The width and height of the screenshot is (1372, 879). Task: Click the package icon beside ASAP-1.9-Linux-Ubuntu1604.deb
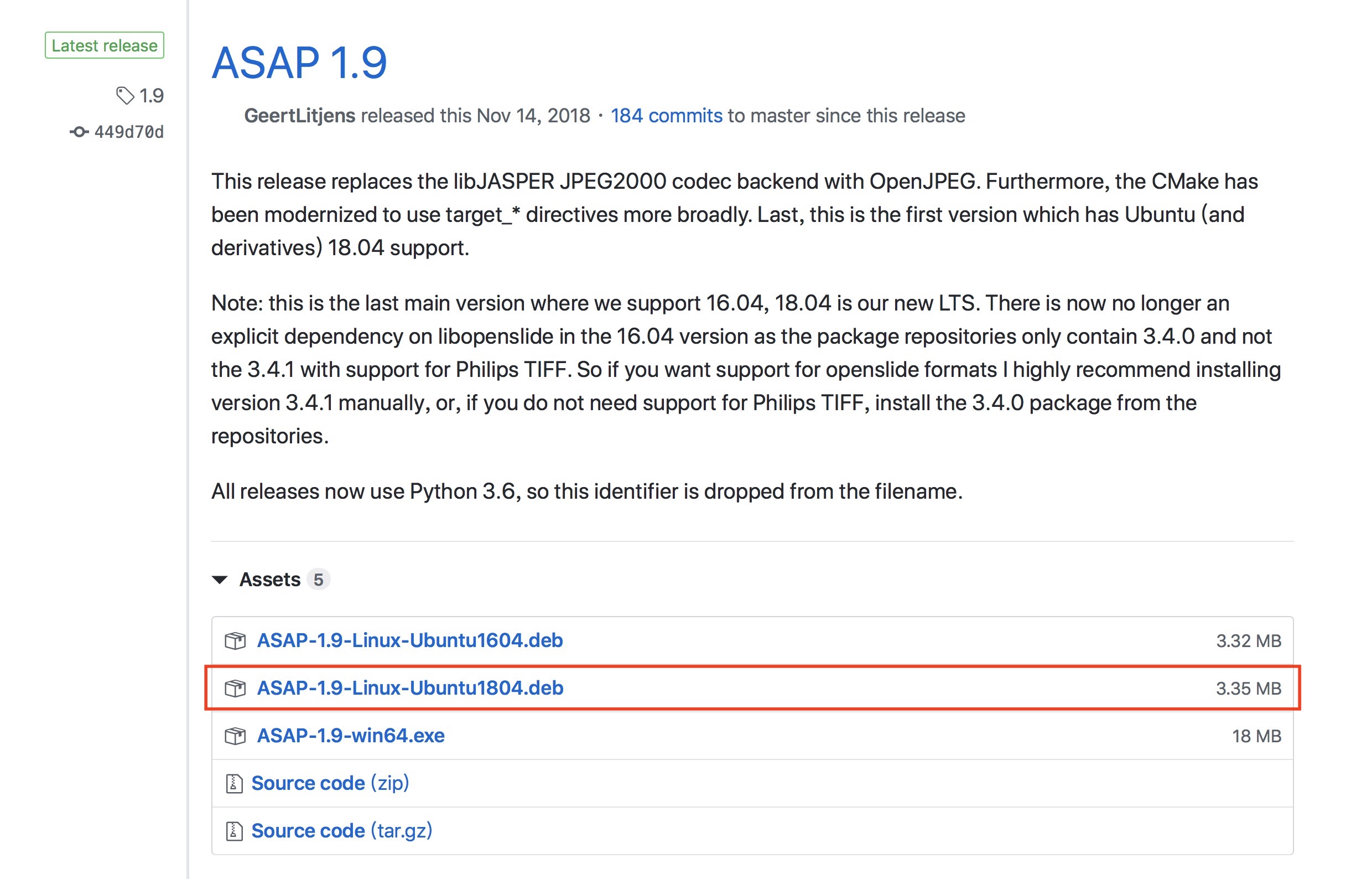click(x=236, y=640)
